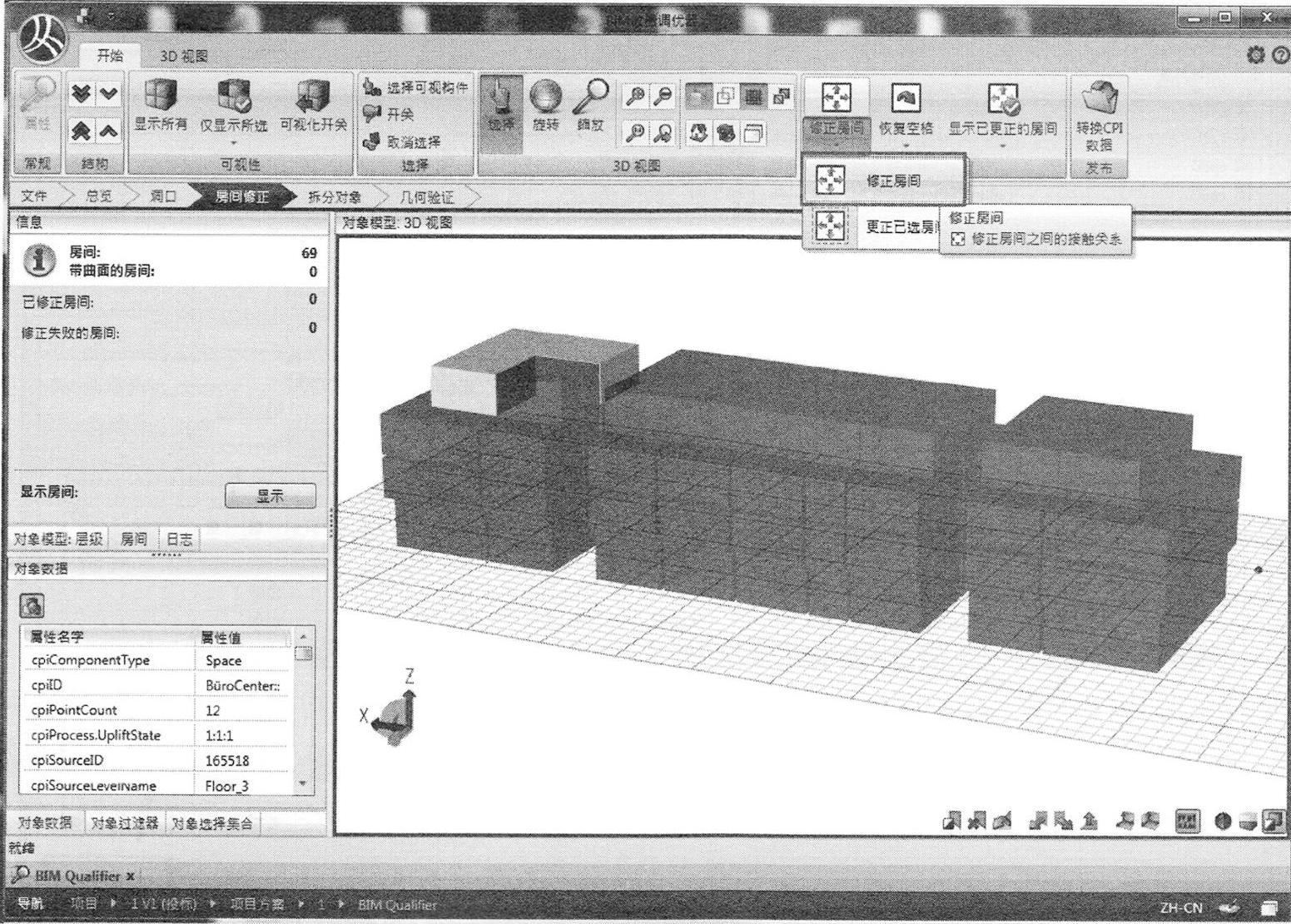
Task: Open the settings gear icon
Action: point(1255,56)
